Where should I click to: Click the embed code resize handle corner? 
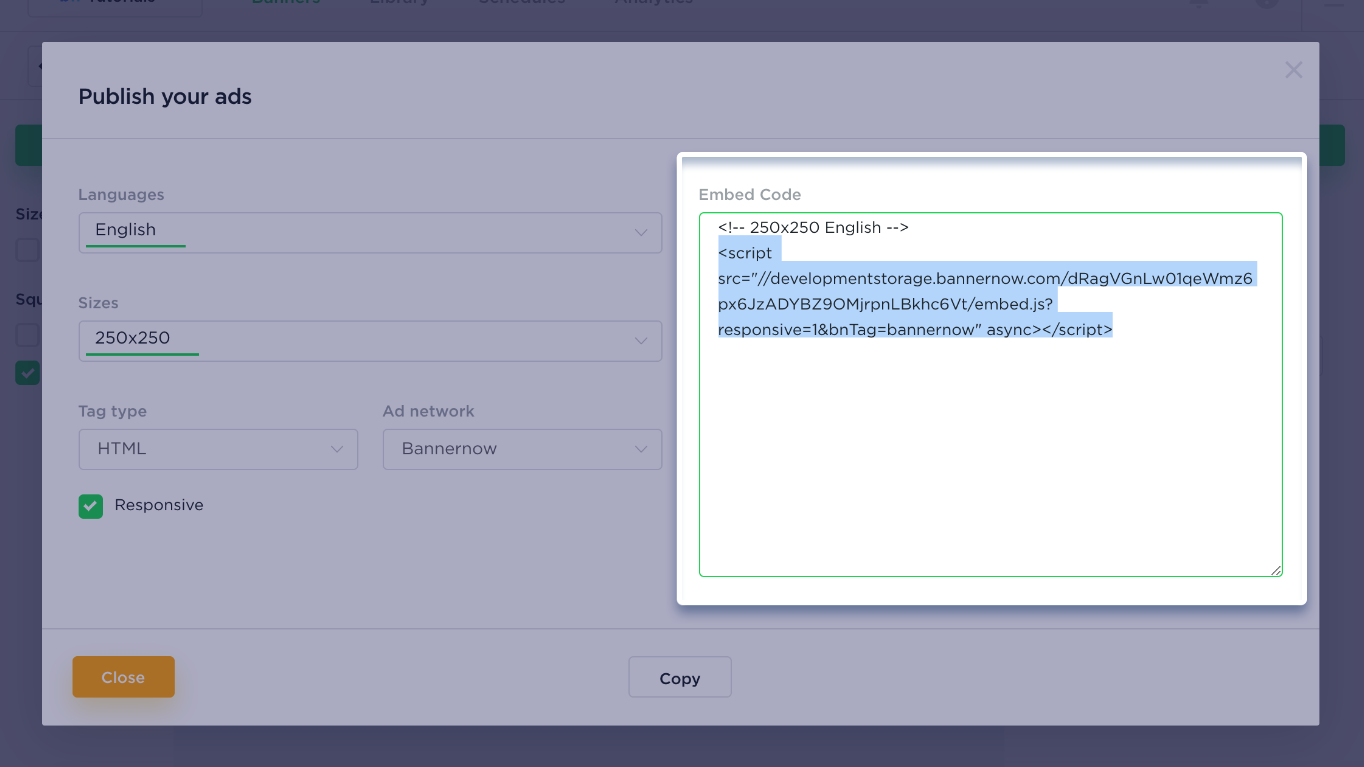point(1275,570)
